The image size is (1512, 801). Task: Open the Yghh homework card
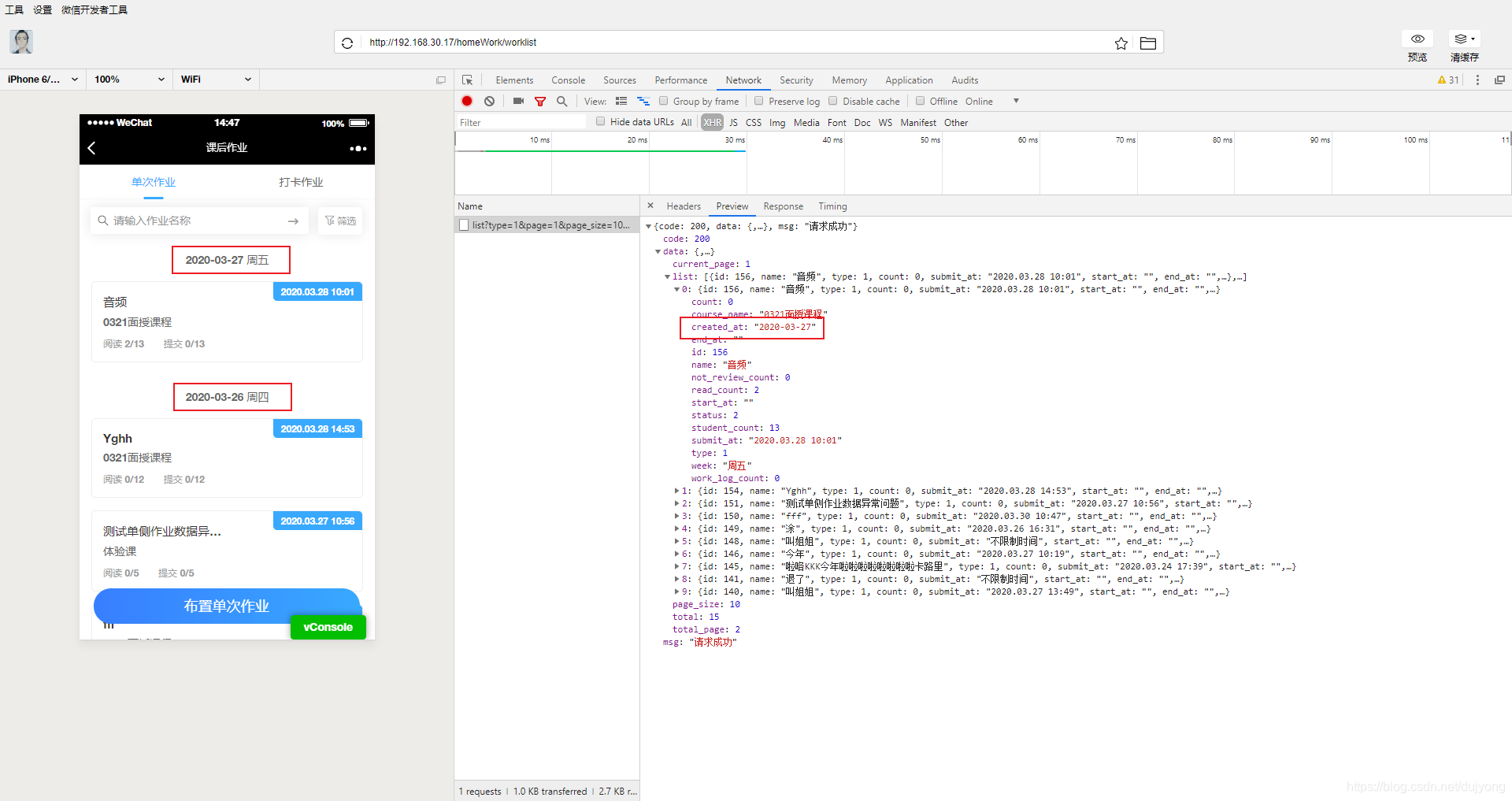click(x=227, y=458)
